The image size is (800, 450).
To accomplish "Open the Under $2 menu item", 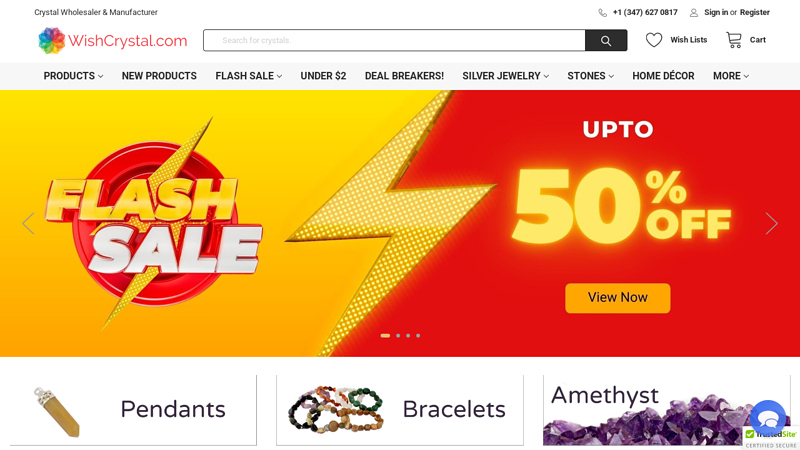I will [x=323, y=76].
